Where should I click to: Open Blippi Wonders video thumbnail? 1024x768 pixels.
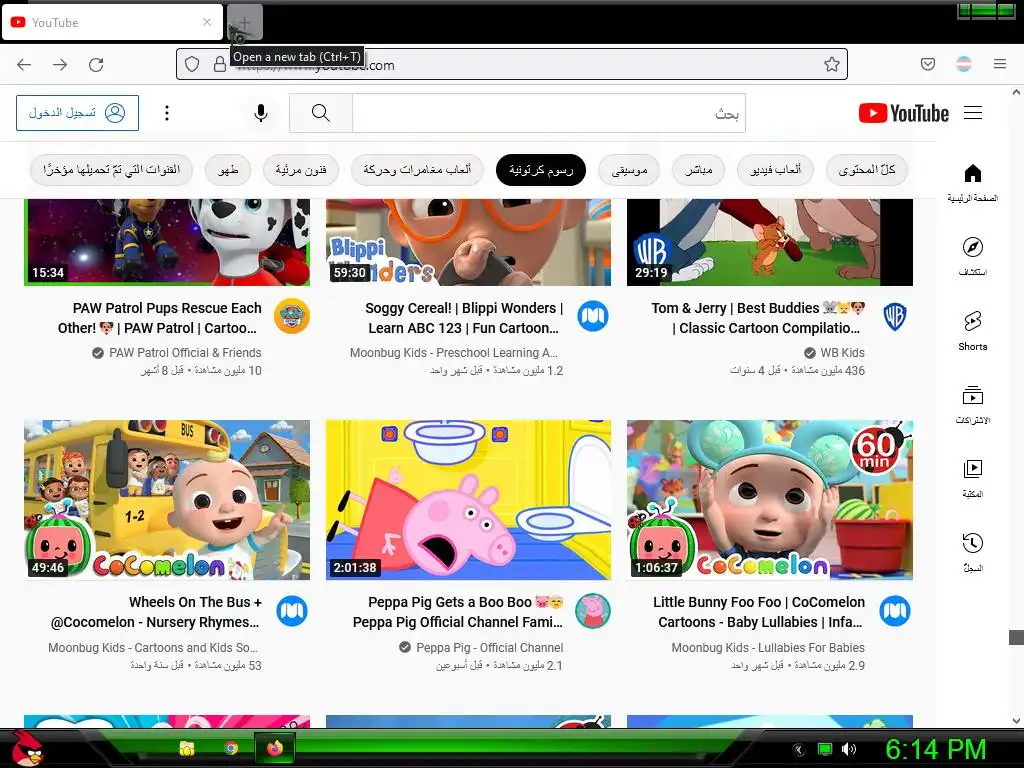coord(468,242)
